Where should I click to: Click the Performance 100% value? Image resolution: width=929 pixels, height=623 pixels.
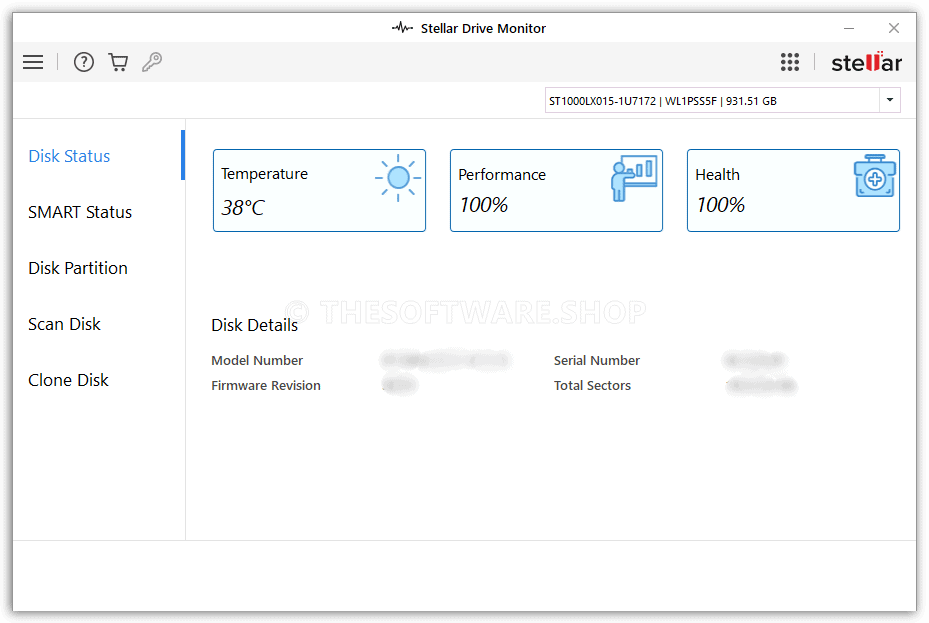coord(483,205)
